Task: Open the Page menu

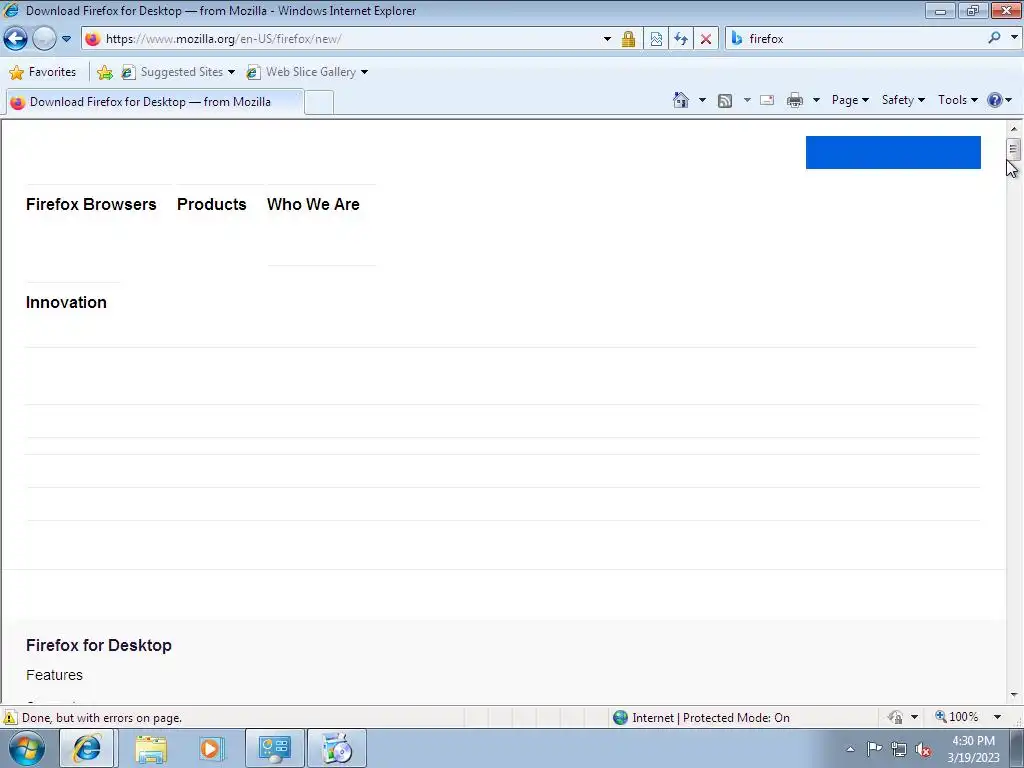Action: pos(850,100)
